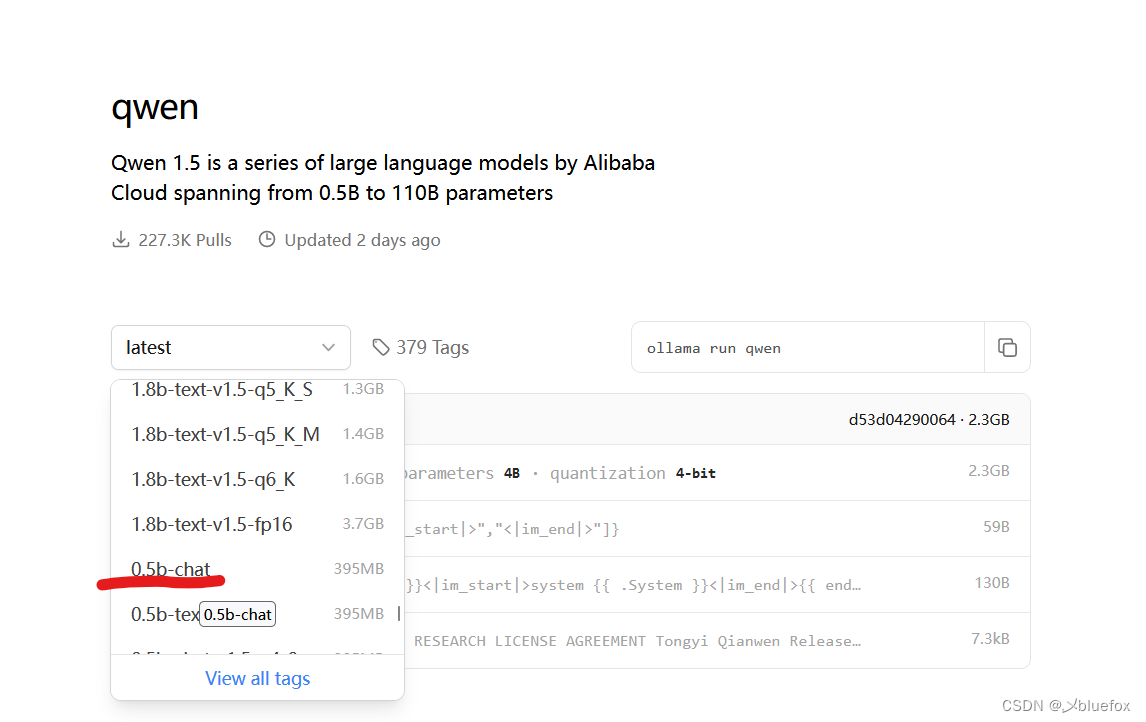Click the ollama run qwen command field

808,348
